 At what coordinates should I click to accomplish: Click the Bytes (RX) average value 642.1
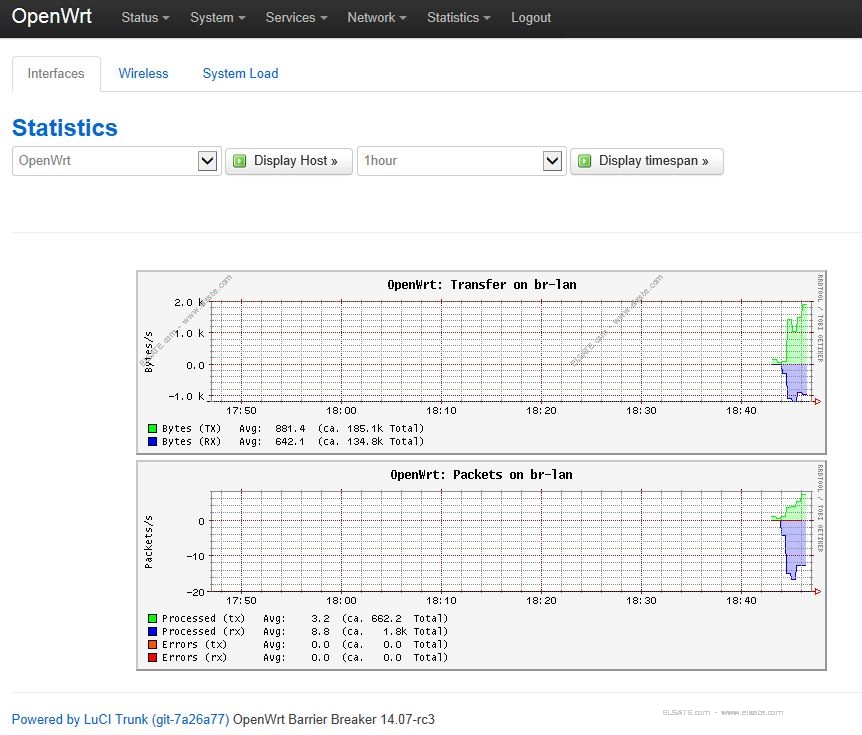[x=290, y=441]
